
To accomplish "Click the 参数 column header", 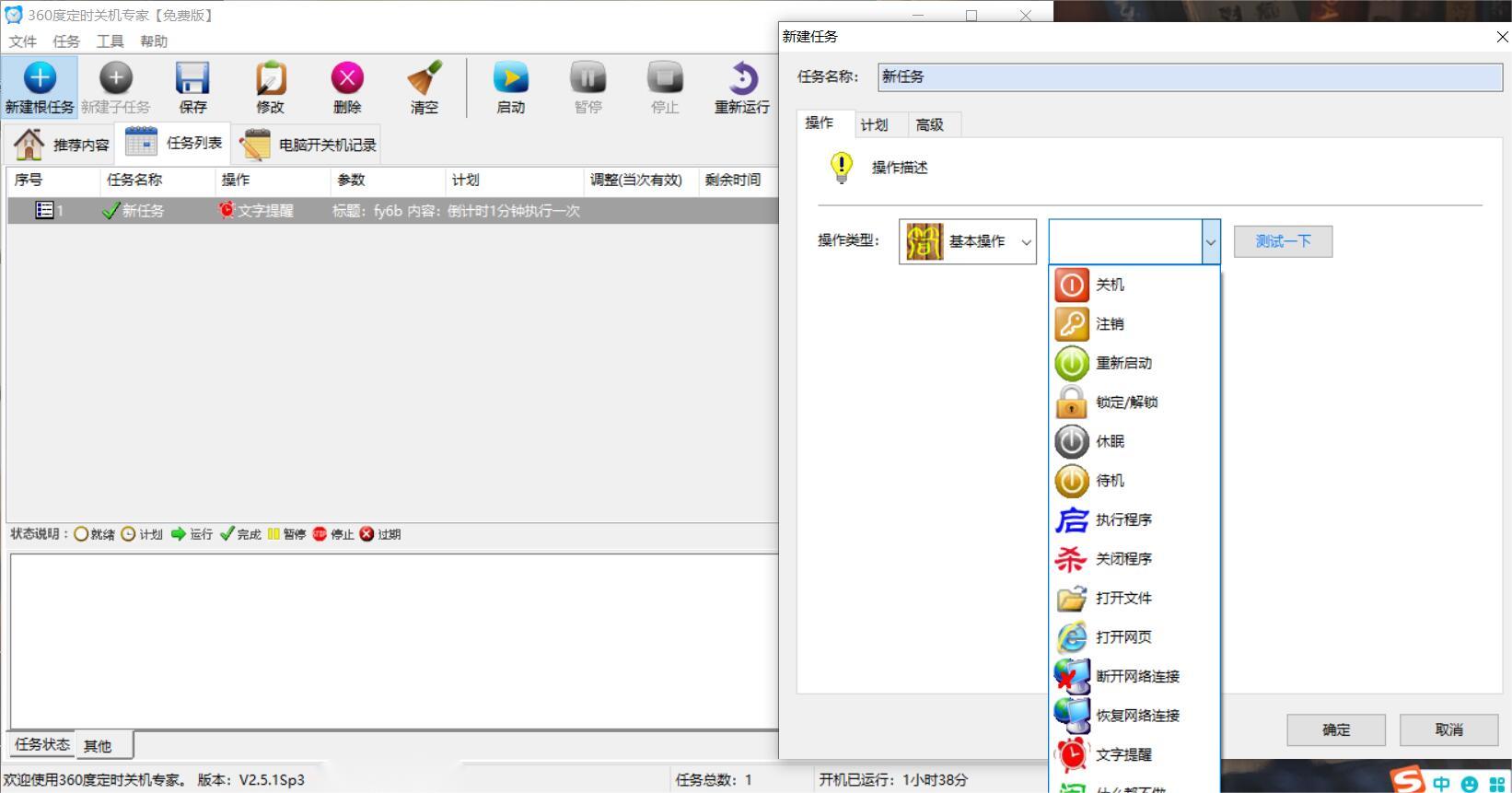I will point(388,181).
